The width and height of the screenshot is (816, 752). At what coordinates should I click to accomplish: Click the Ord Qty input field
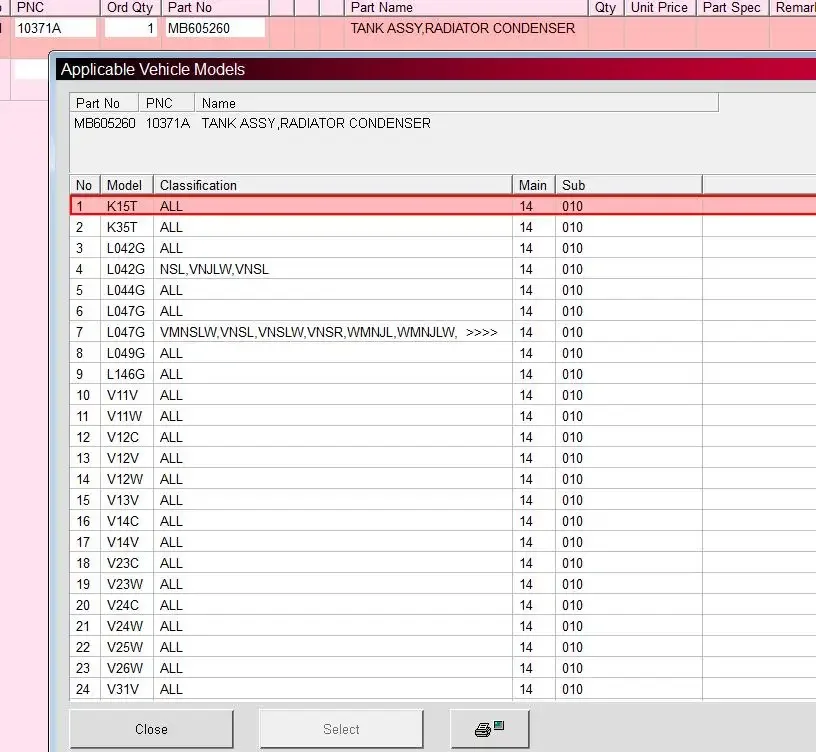point(131,28)
